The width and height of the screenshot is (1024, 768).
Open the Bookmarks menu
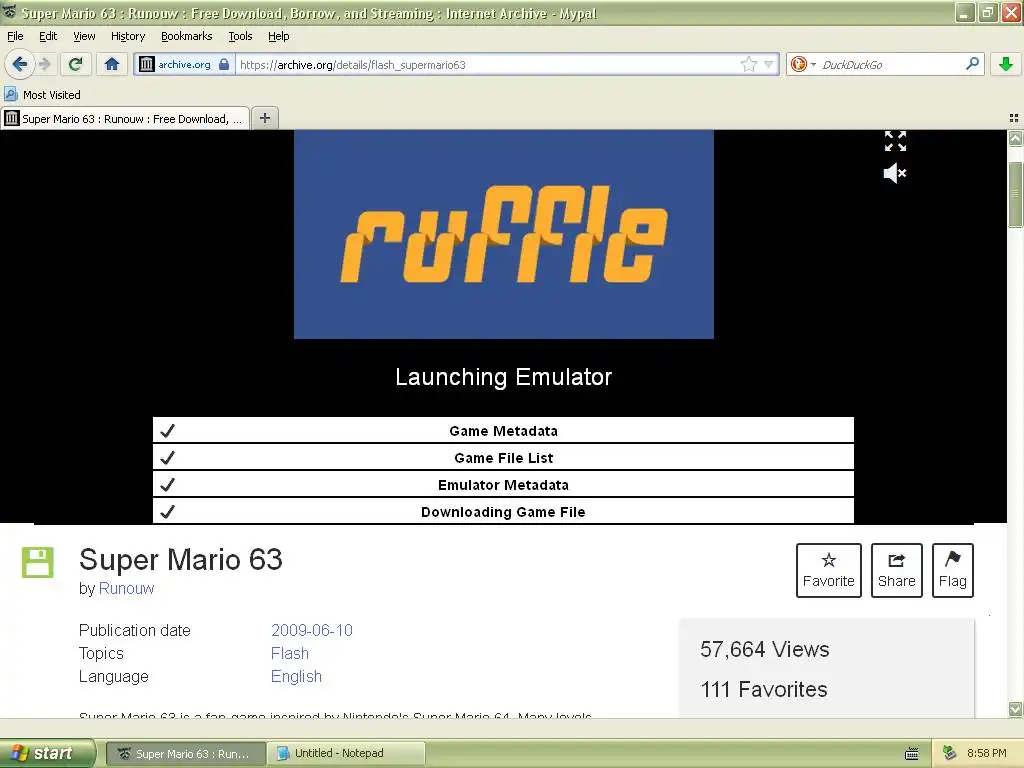point(186,36)
